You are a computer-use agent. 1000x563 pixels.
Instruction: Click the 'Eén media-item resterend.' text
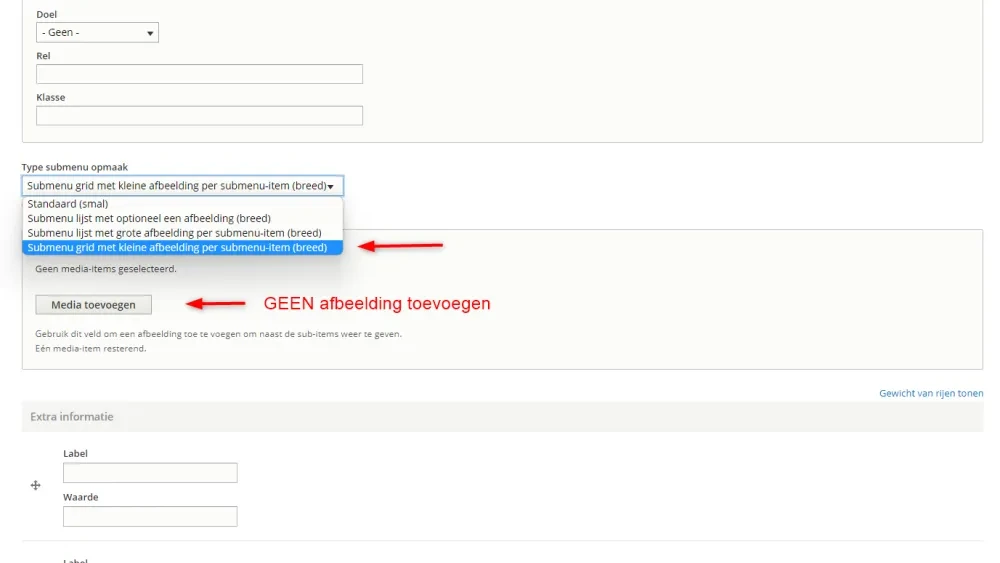pyautogui.click(x=91, y=349)
